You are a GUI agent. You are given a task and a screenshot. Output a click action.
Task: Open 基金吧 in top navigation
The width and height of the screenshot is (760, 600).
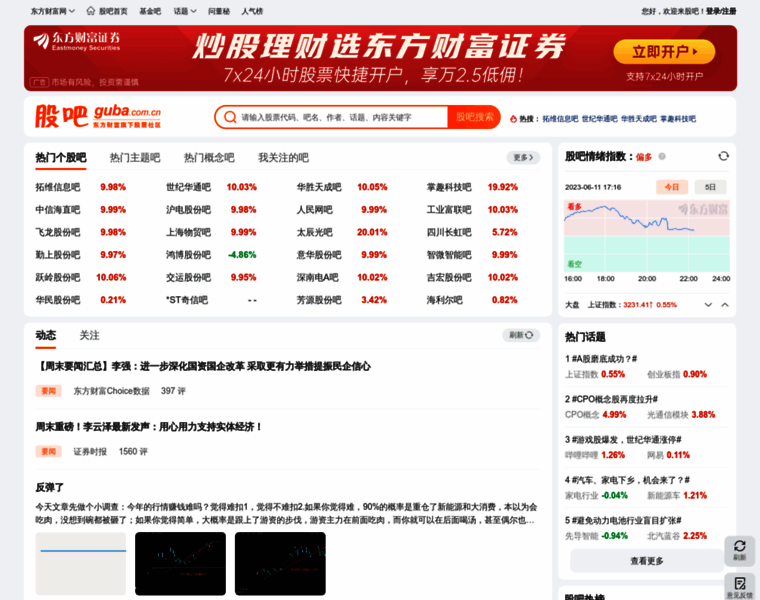point(150,11)
